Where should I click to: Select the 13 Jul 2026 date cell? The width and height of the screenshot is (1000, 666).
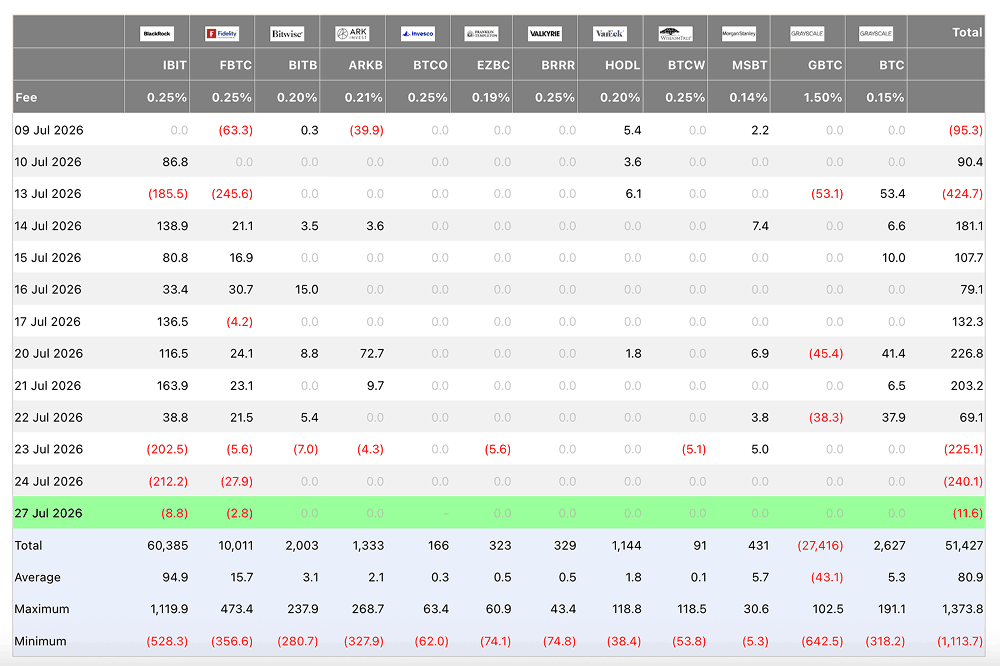tap(48, 193)
